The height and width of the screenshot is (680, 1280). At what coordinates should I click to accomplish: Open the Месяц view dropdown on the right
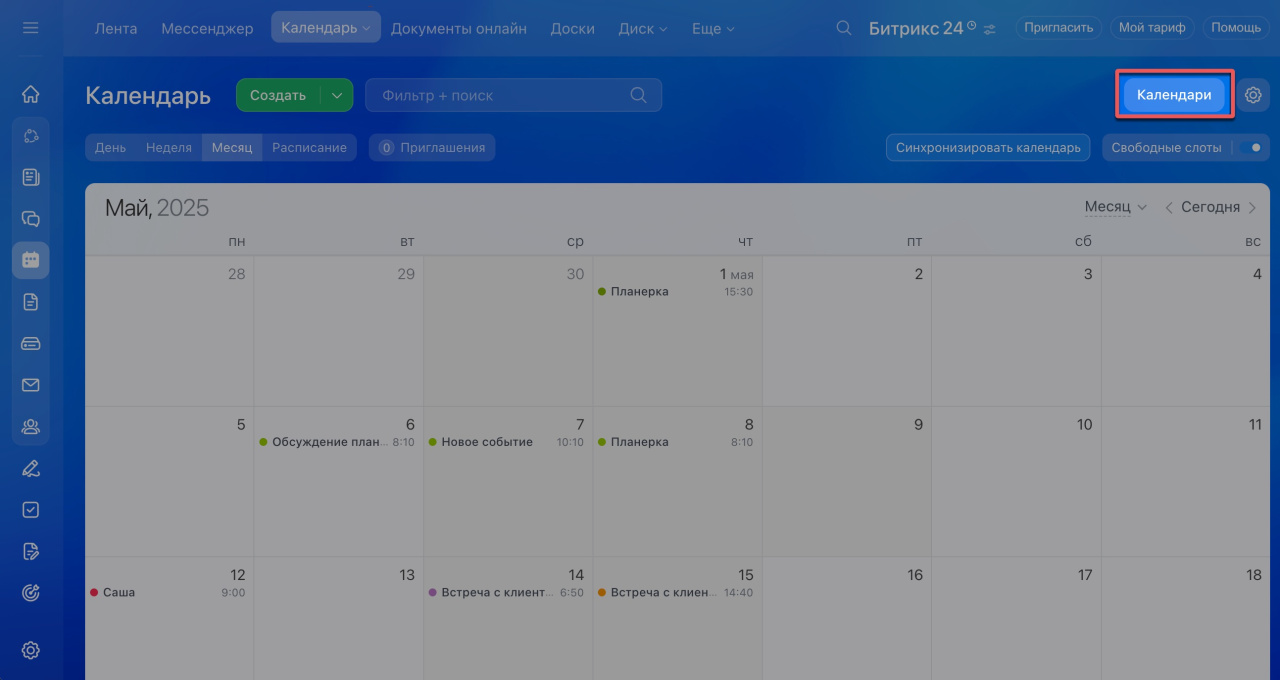(x=1115, y=207)
